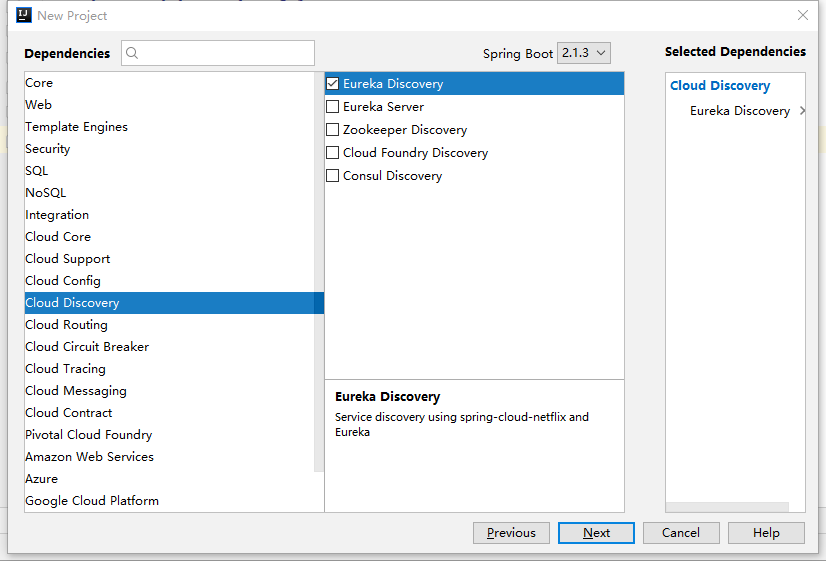Focus the dependencies search field
The height and width of the screenshot is (561, 826).
click(x=218, y=53)
